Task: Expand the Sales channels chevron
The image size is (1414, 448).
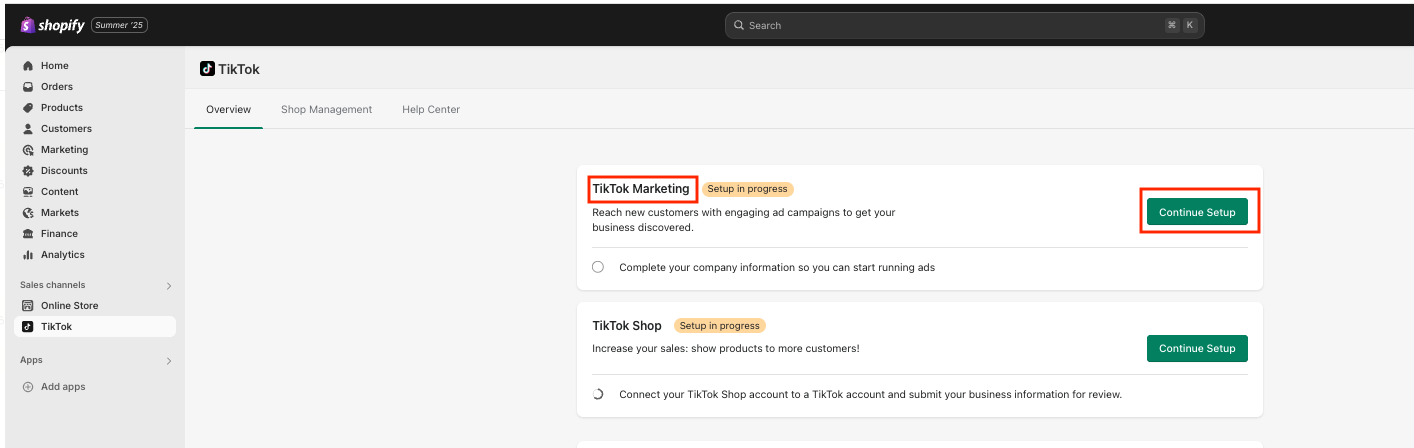Action: coord(169,286)
